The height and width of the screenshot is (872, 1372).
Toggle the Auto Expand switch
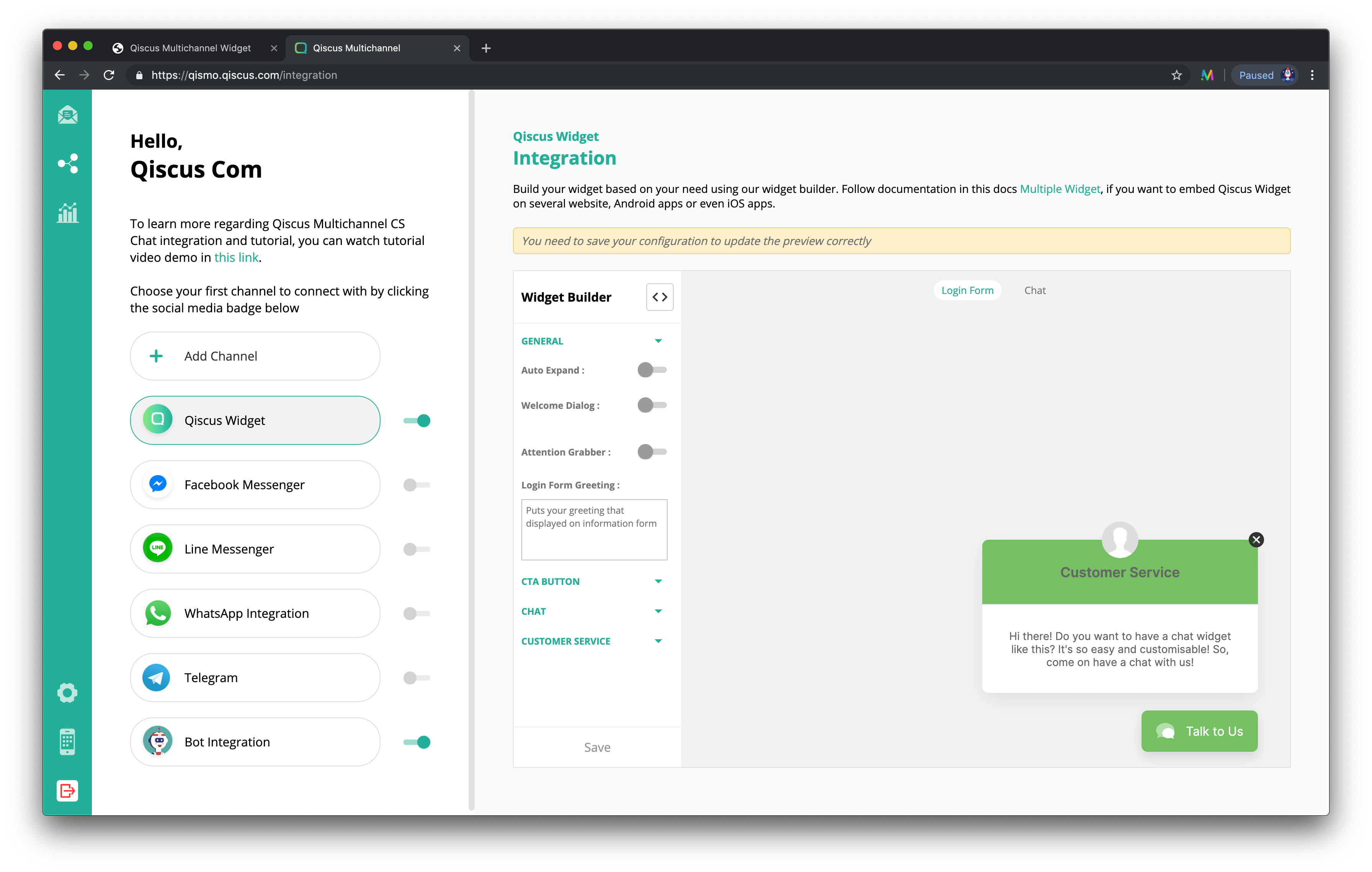[651, 370]
